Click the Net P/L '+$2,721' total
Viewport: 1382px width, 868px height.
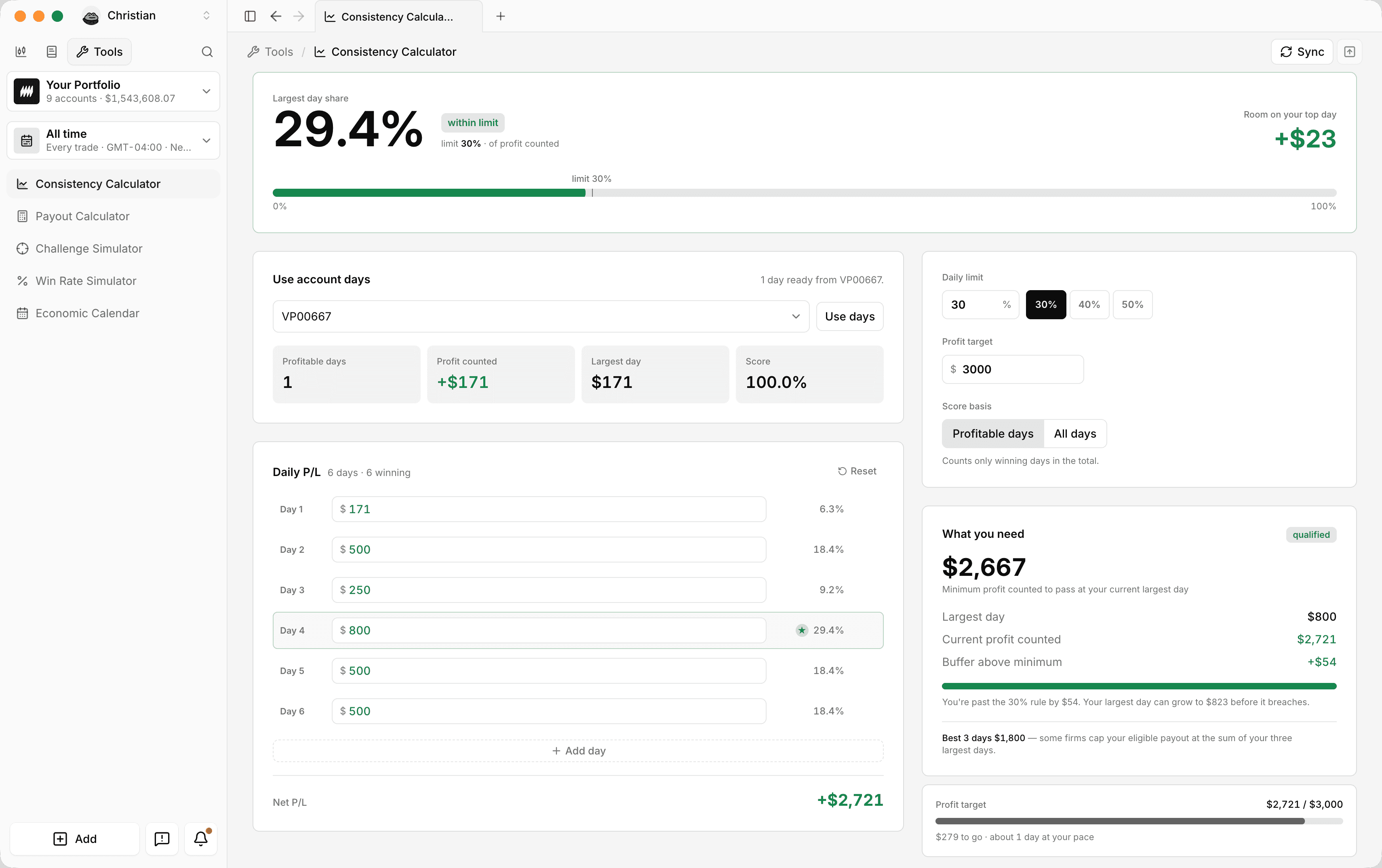click(850, 800)
